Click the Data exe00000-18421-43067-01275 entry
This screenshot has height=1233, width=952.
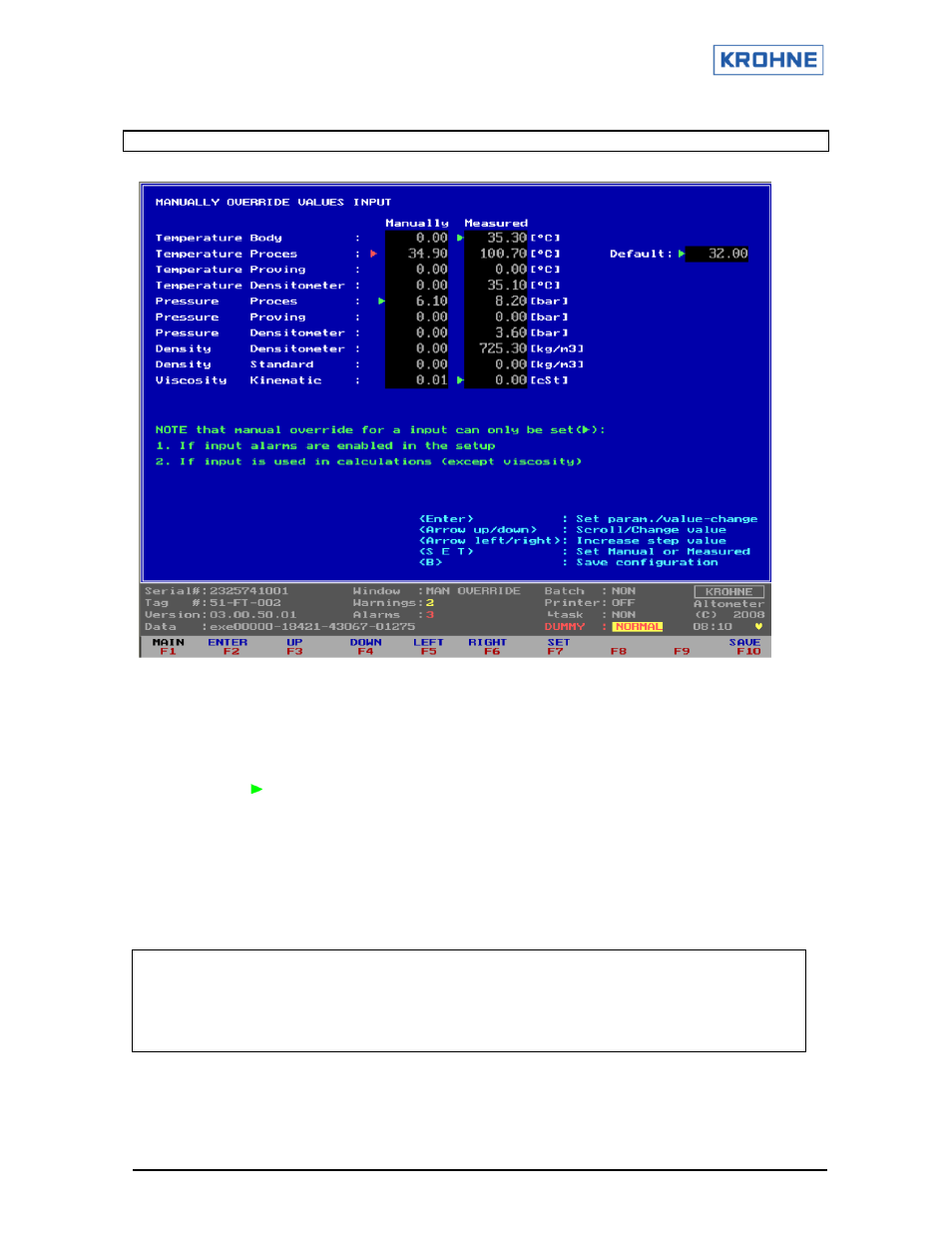pyautogui.click(x=279, y=627)
